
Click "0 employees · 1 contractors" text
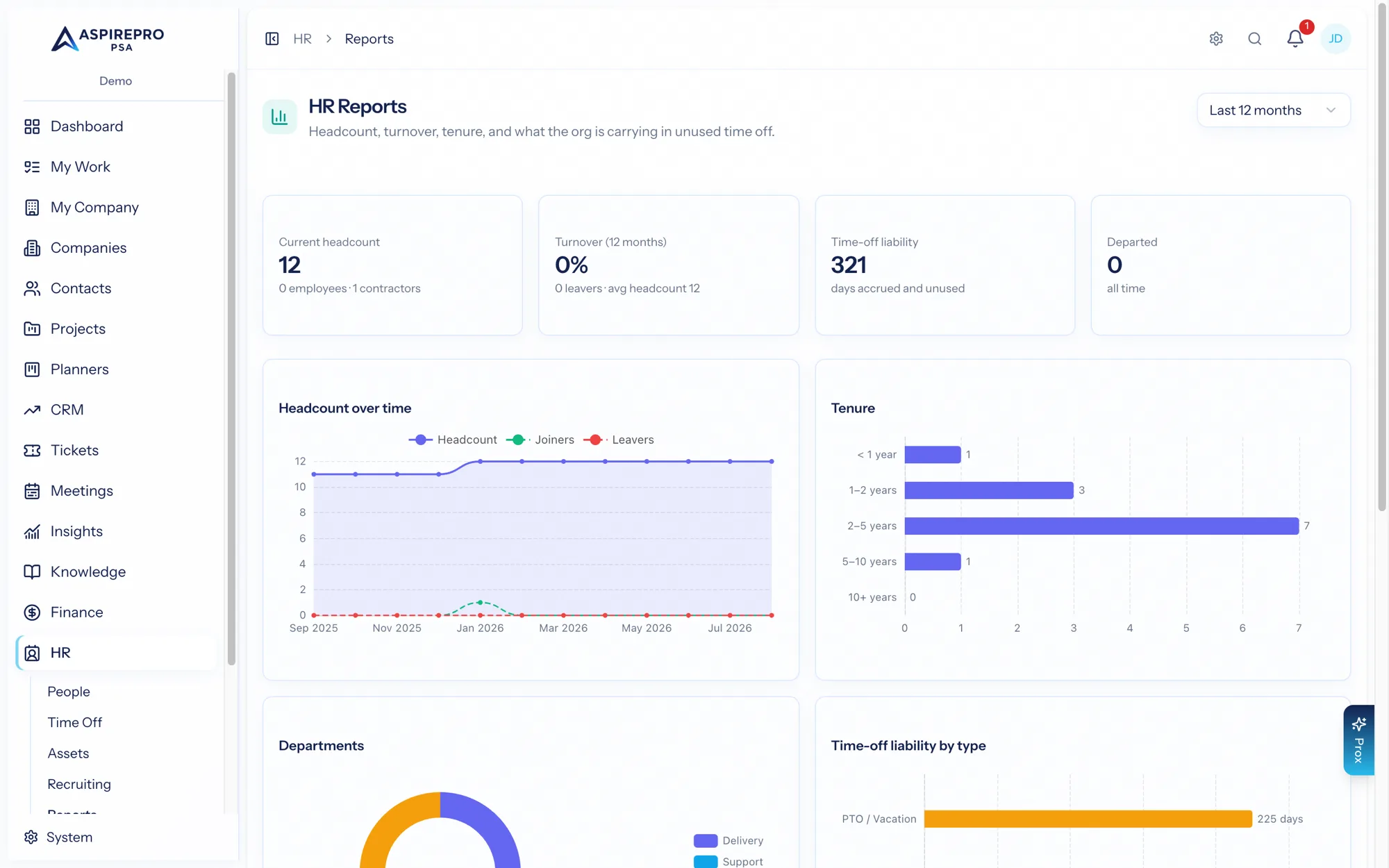349,288
